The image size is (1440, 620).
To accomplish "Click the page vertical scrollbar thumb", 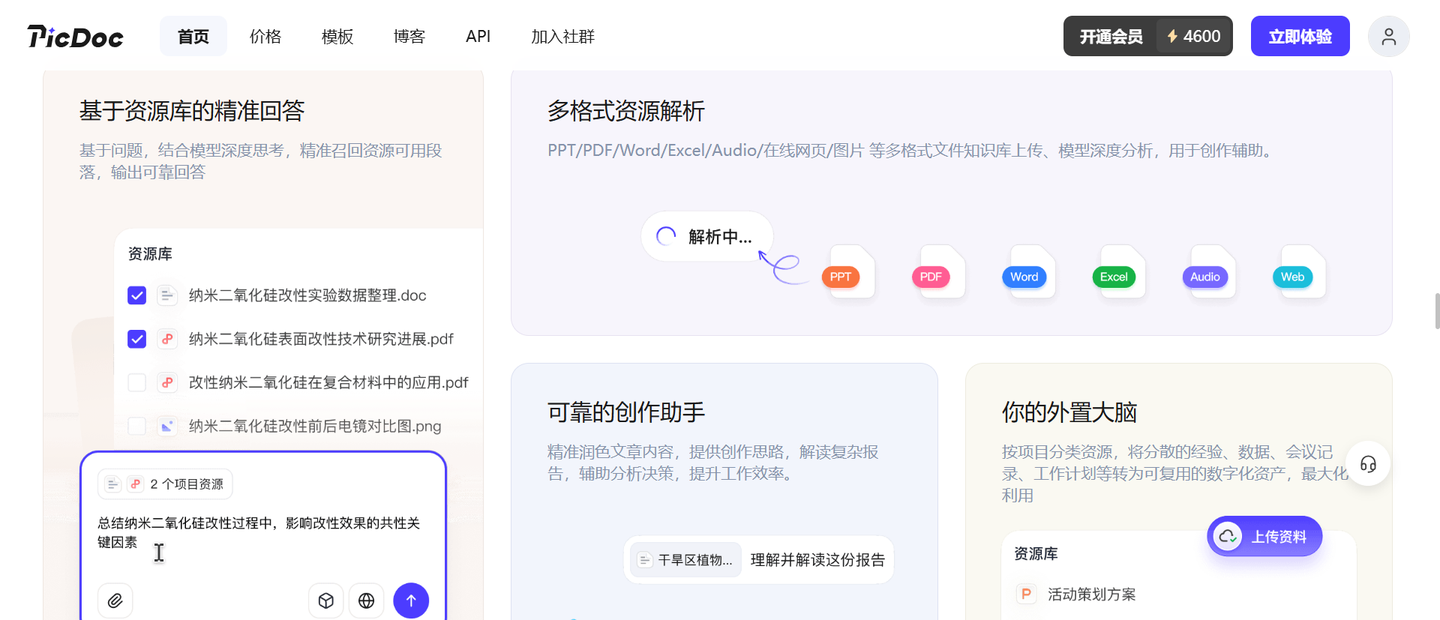I will [x=1436, y=311].
